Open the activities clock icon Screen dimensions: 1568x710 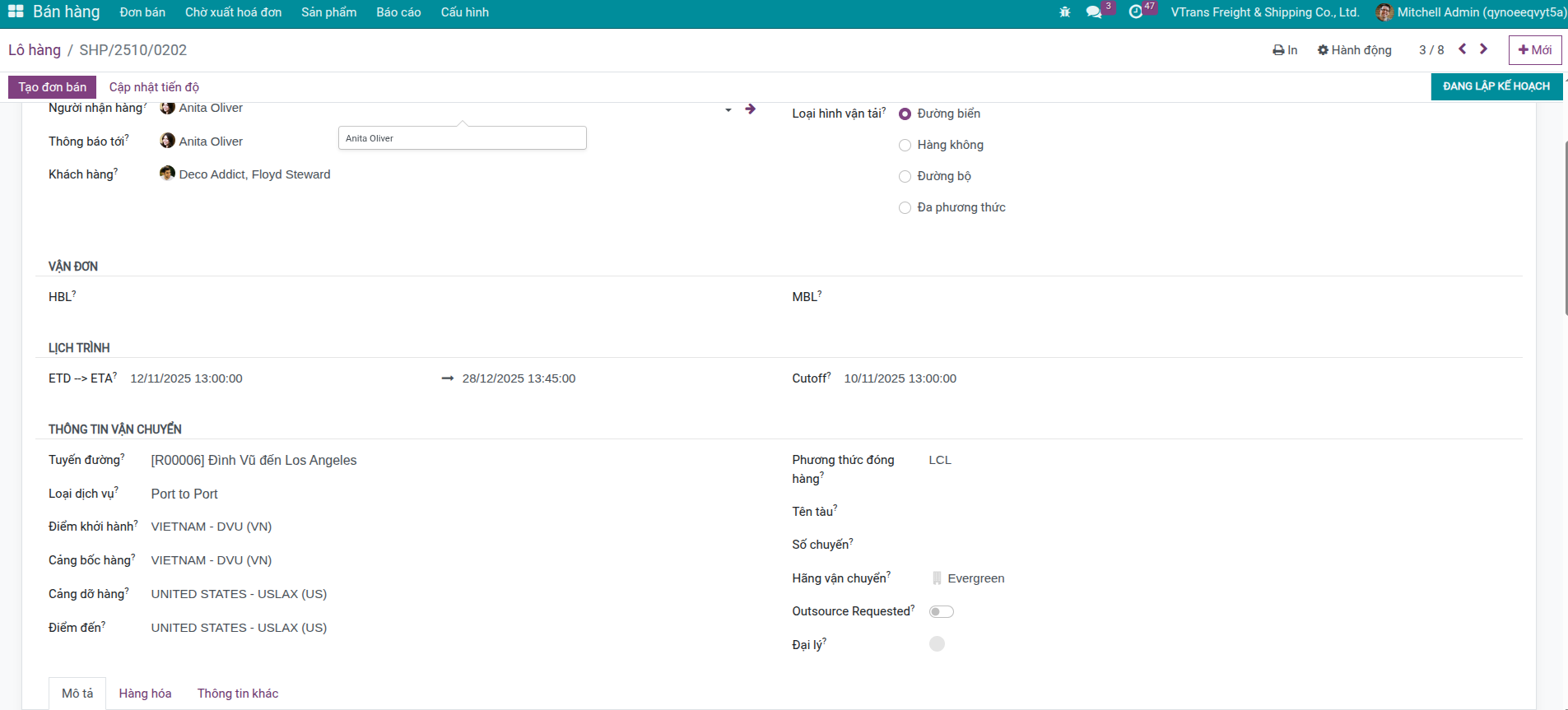(x=1136, y=12)
